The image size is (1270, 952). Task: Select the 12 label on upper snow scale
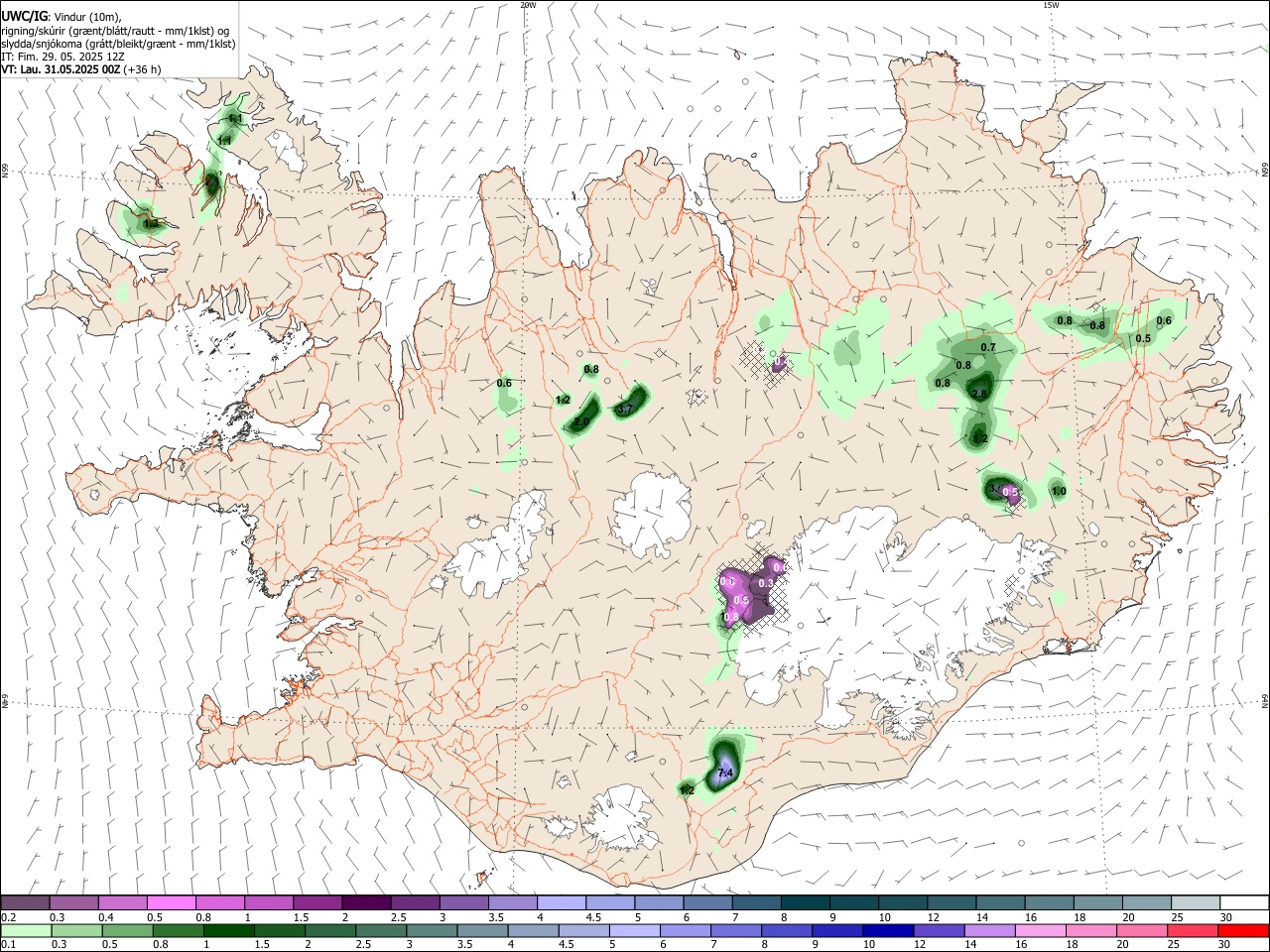tap(932, 917)
